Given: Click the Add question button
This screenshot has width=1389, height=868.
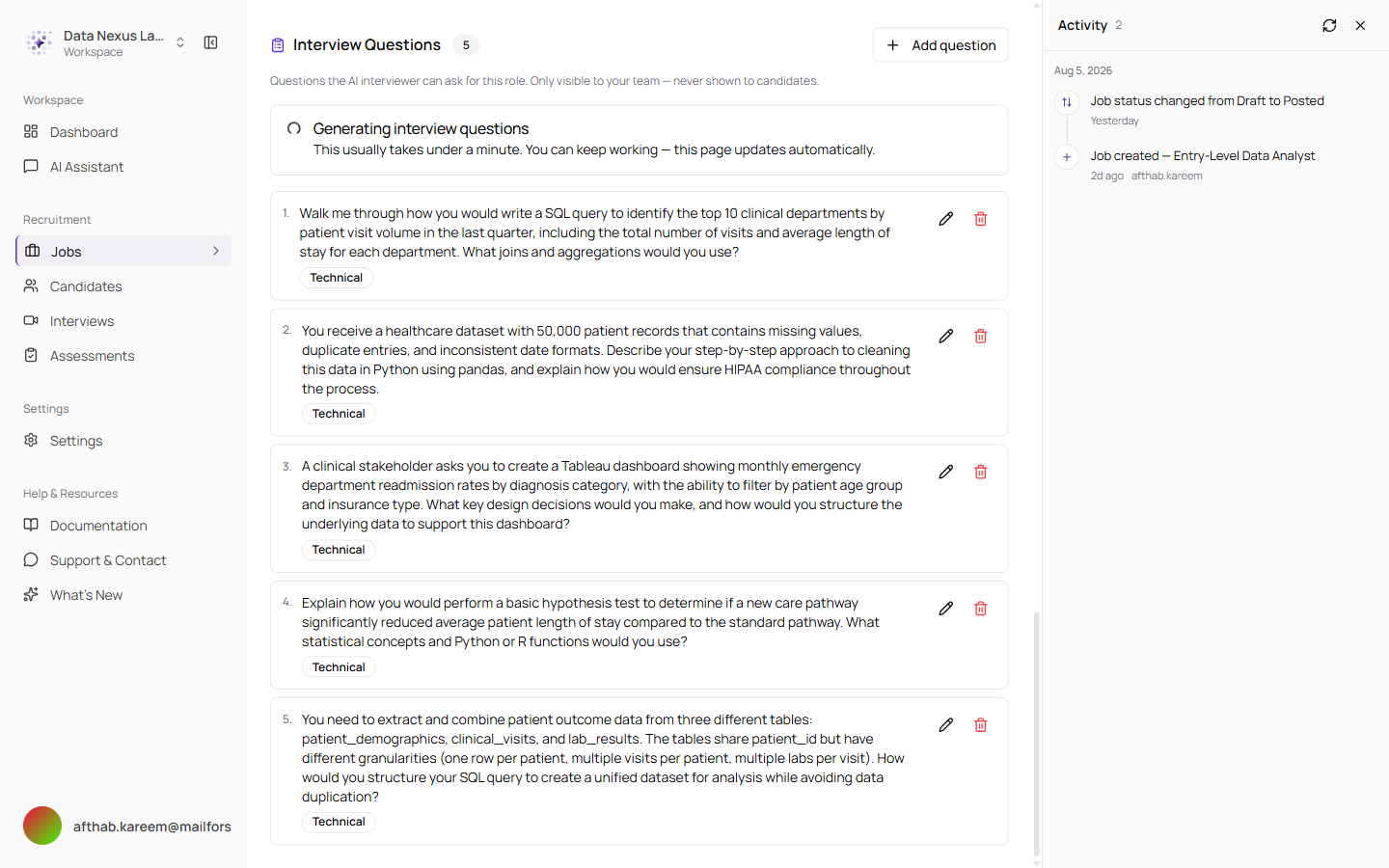Looking at the screenshot, I should click(940, 45).
